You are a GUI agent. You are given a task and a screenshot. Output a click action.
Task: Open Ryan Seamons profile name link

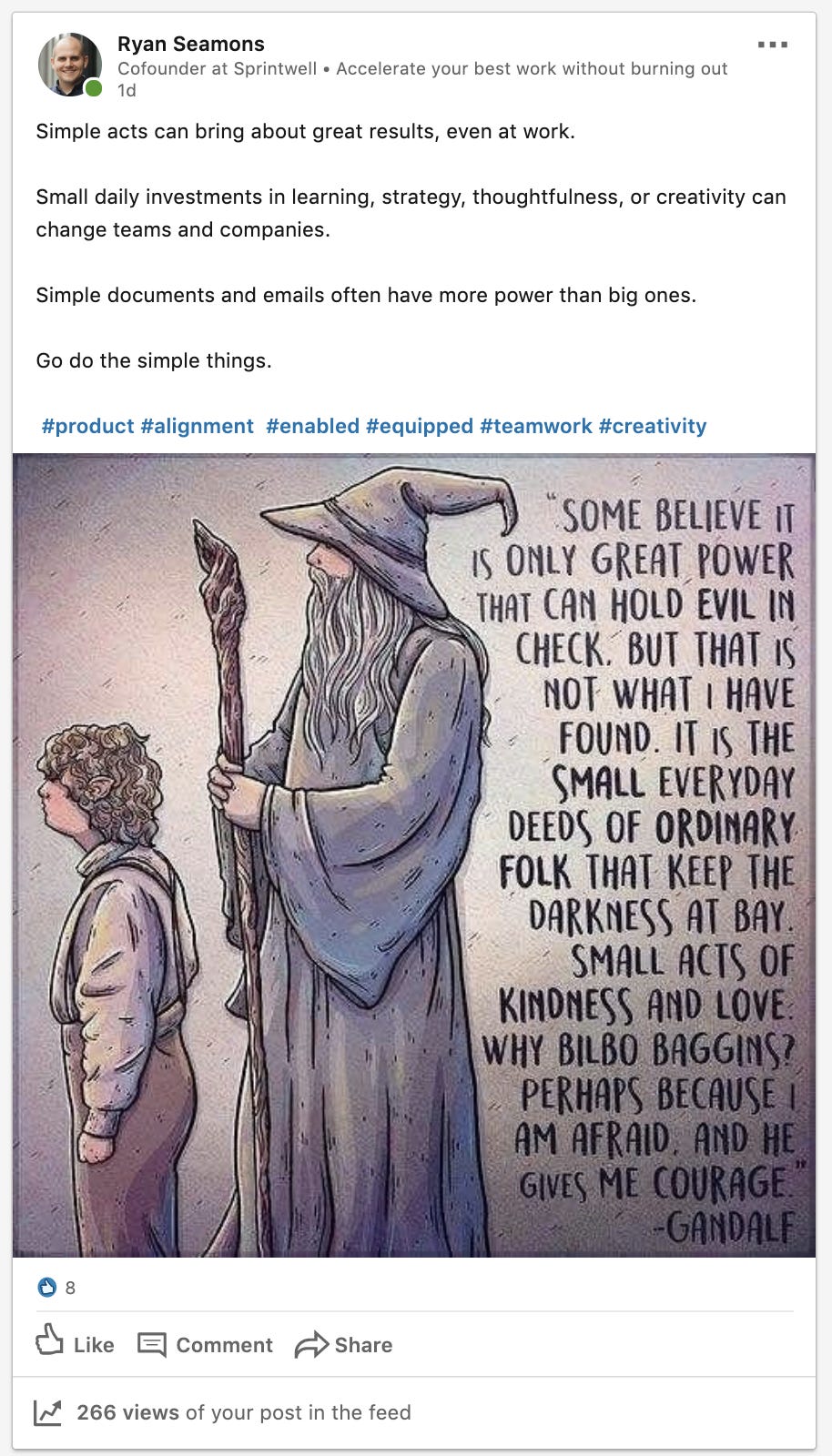[191, 44]
